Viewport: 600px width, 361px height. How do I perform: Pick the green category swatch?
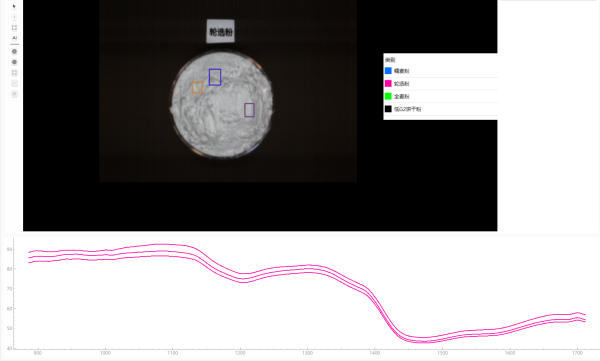point(388,96)
